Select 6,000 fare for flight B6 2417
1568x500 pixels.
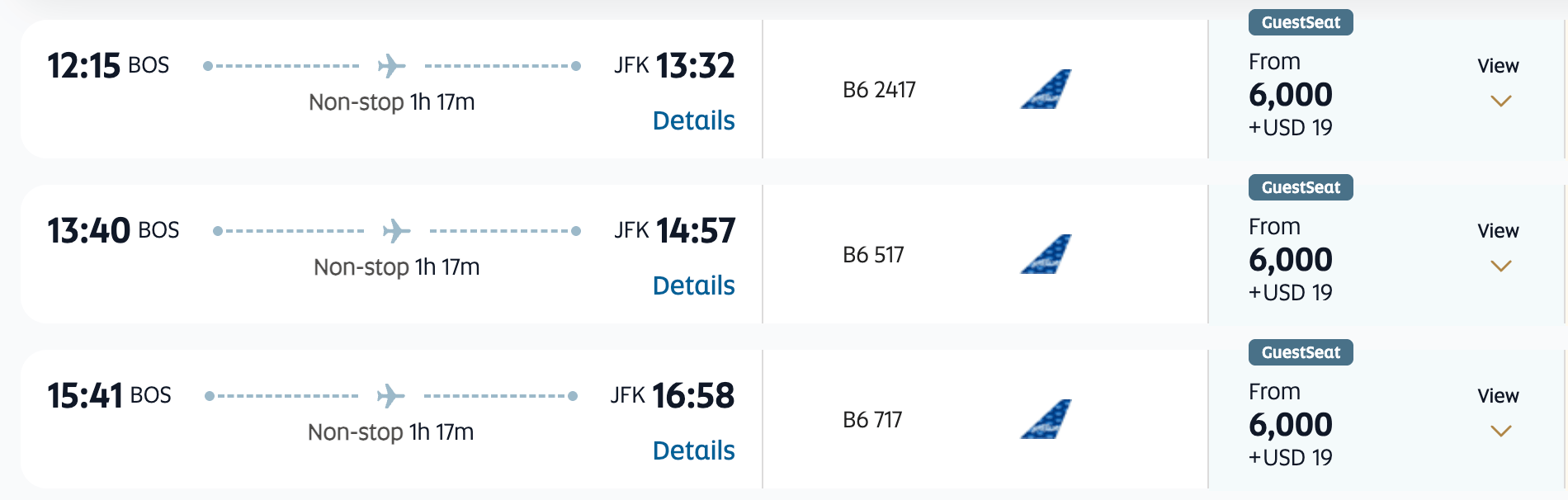(x=1290, y=95)
